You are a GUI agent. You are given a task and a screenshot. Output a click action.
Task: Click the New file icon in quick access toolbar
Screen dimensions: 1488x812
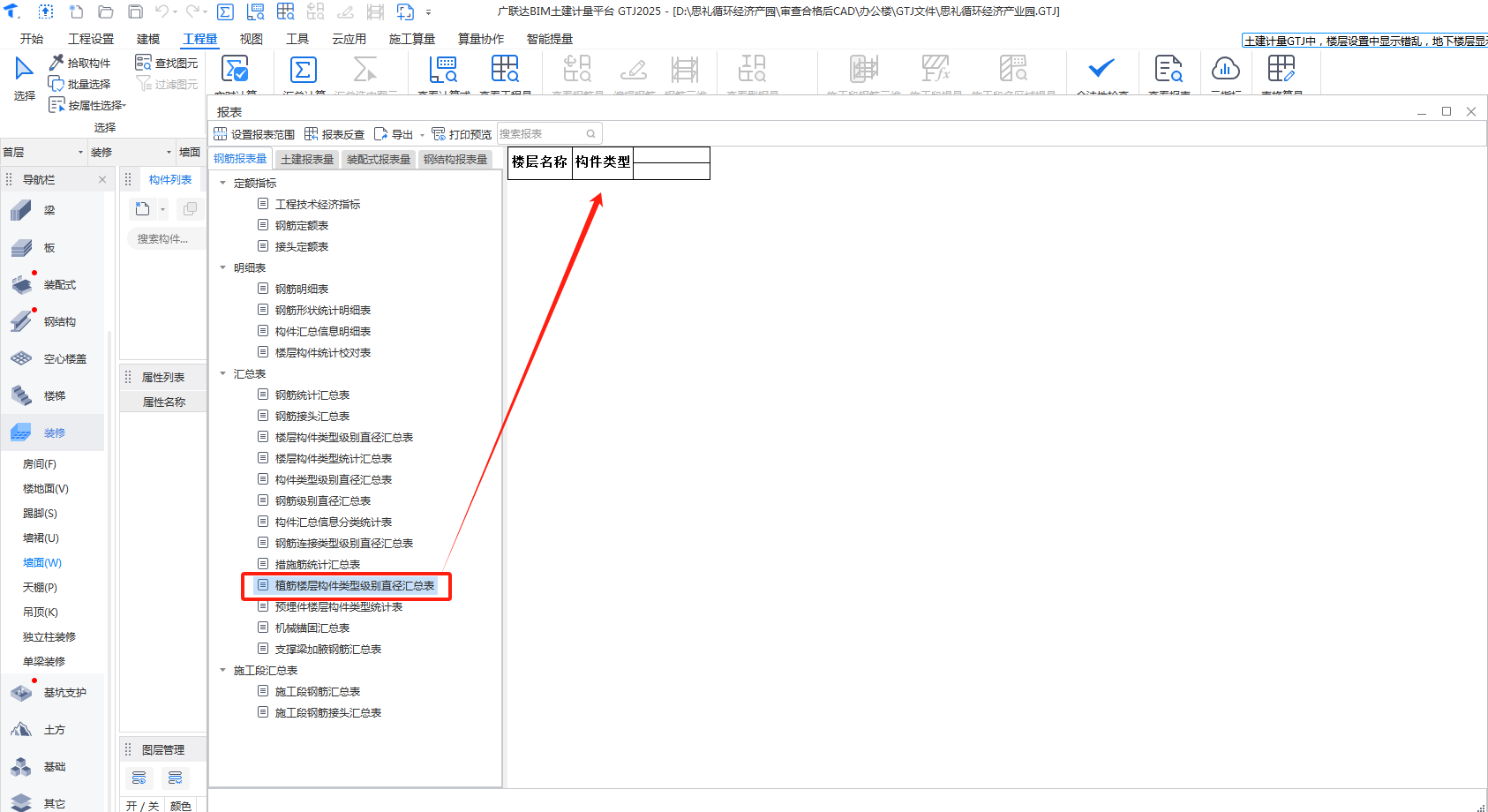77,11
